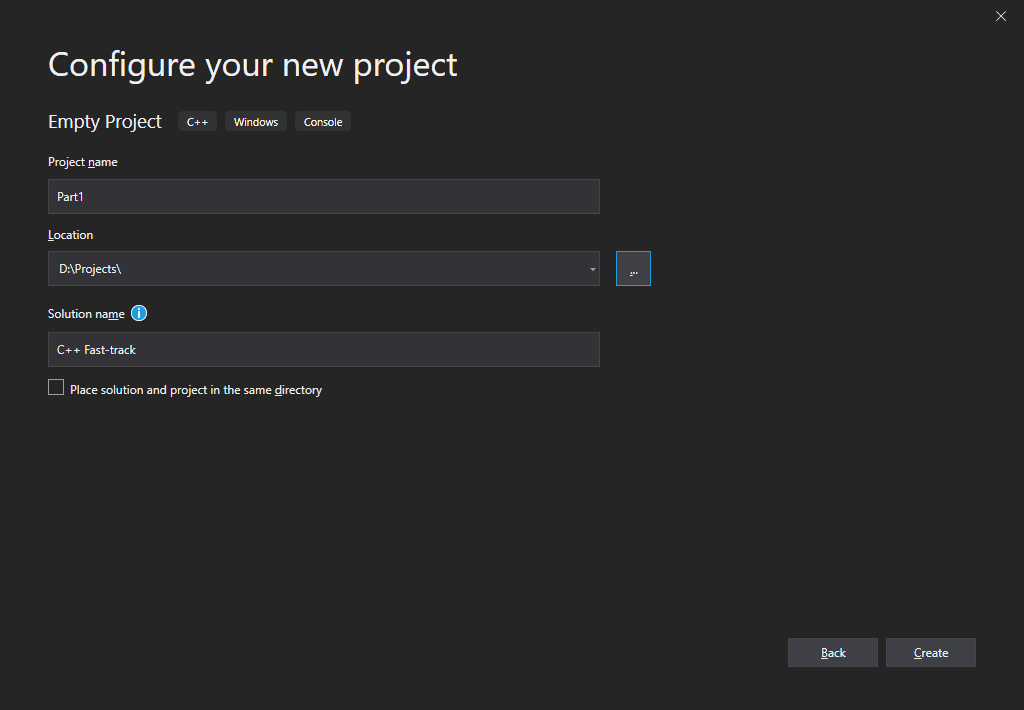
Task: Browse for location with the ellipsis button
Action: pyautogui.click(x=633, y=268)
